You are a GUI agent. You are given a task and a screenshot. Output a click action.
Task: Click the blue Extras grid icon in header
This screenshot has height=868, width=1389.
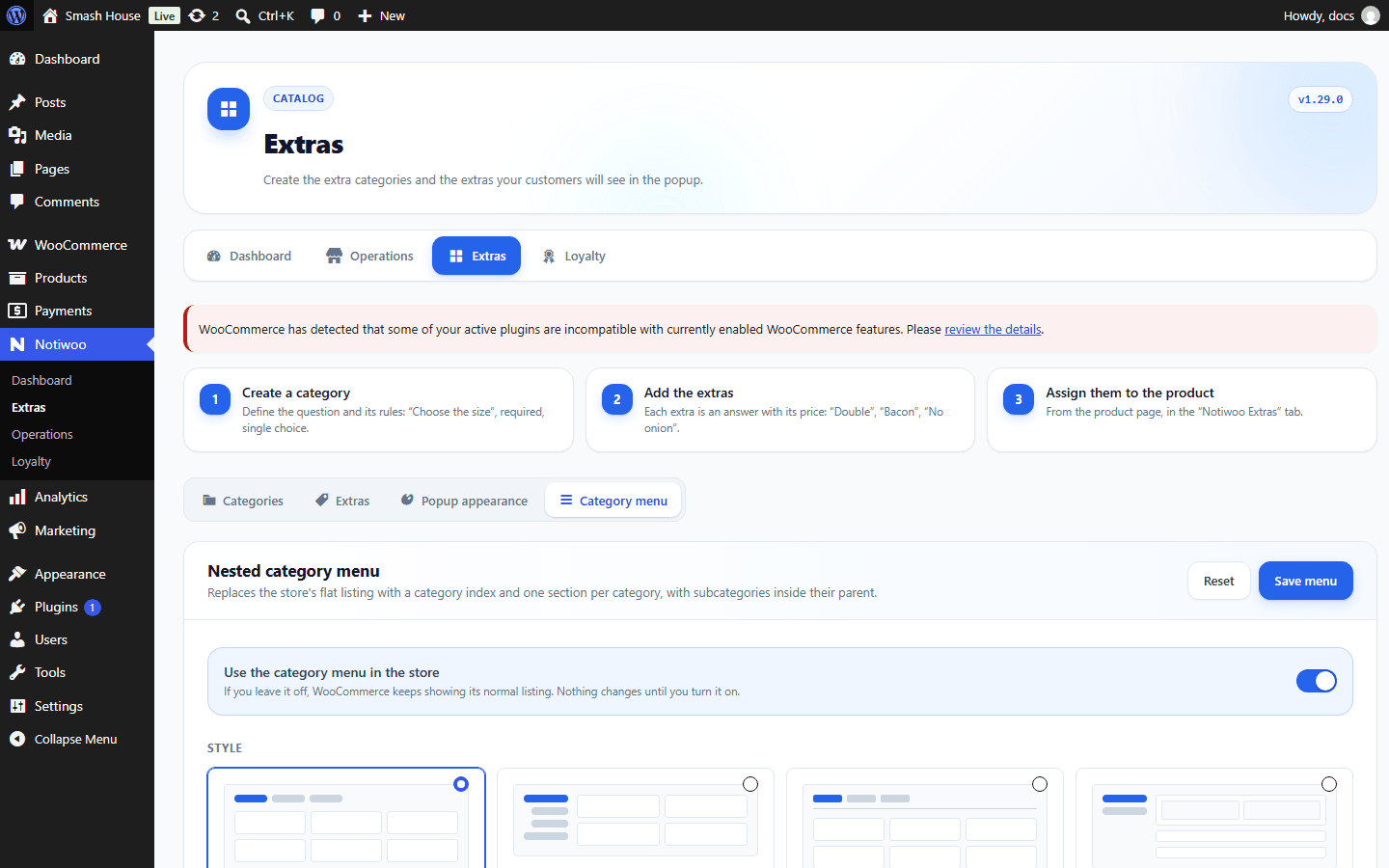[x=229, y=109]
